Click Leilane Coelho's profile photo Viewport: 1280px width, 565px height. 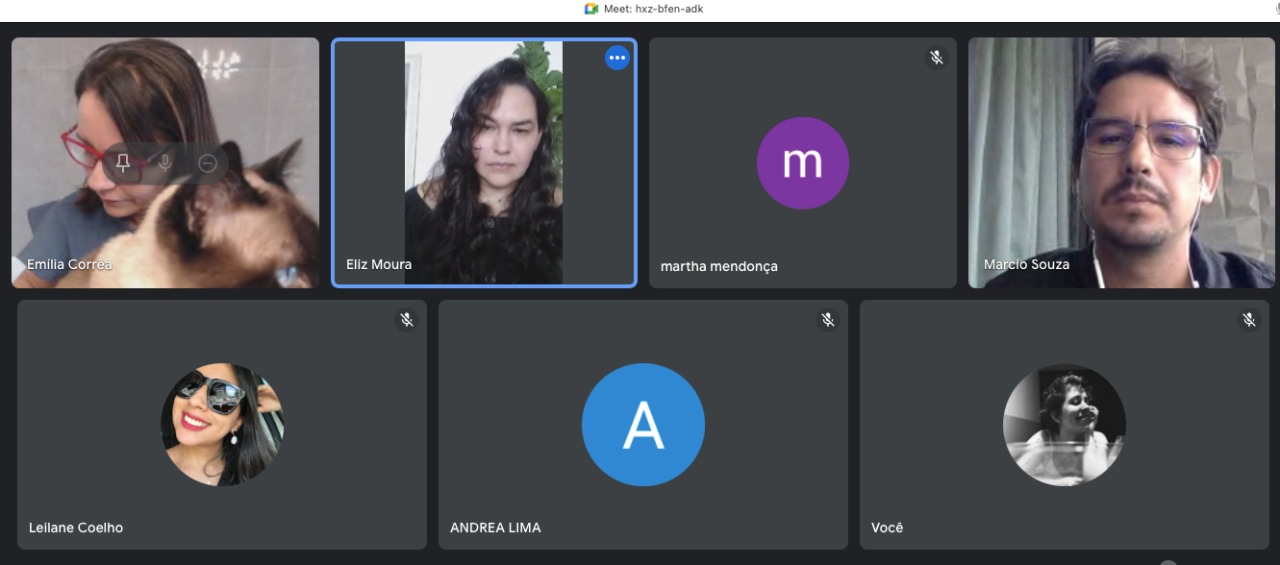pos(222,425)
